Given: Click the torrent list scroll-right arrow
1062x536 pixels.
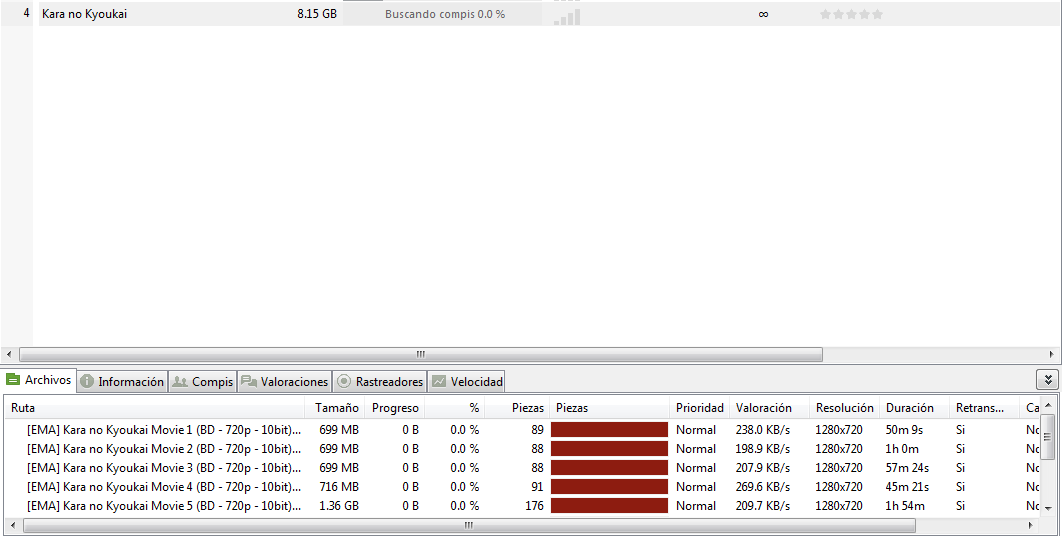Looking at the screenshot, I should coord(1052,354).
